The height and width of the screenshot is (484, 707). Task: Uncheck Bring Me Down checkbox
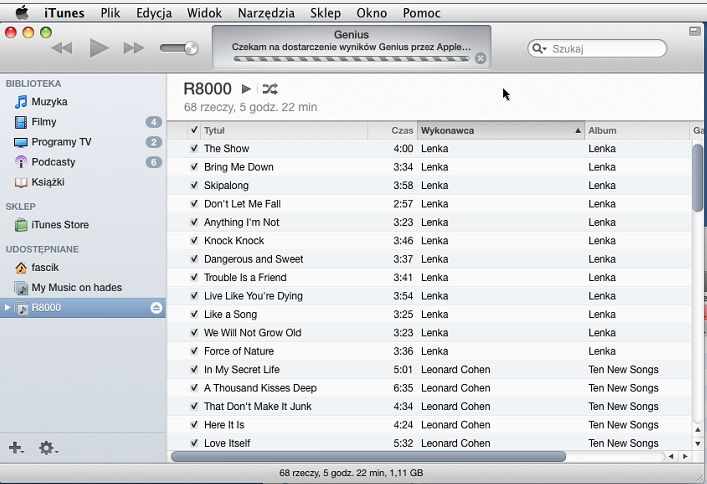pos(194,167)
